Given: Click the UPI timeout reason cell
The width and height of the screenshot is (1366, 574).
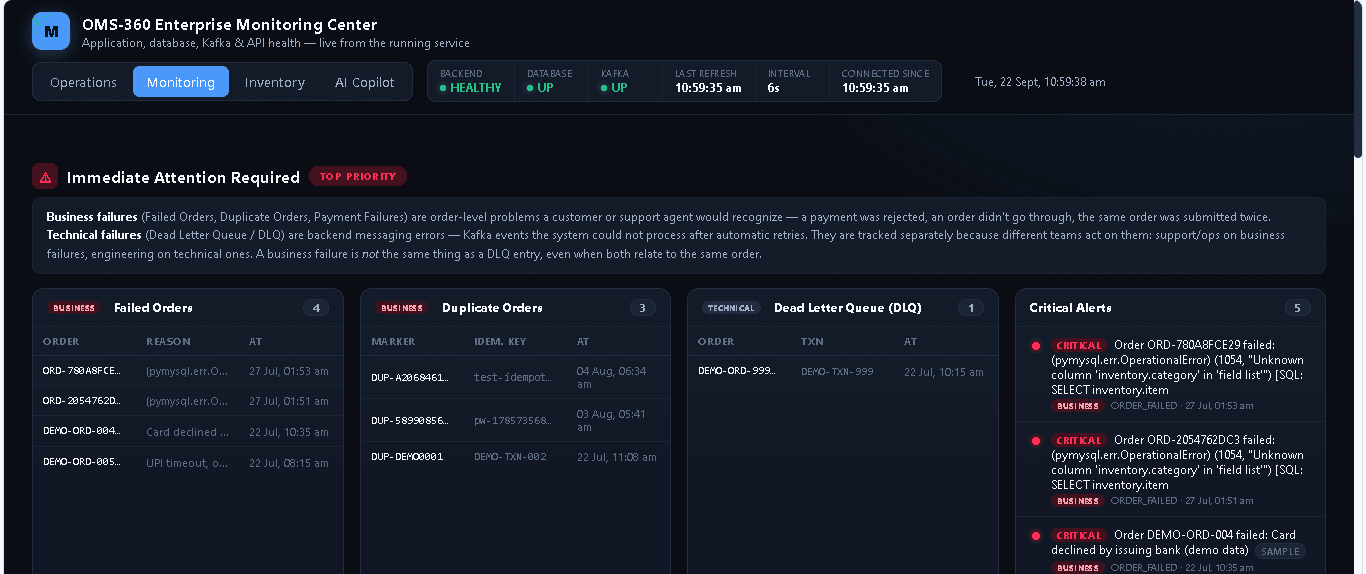Looking at the screenshot, I should [x=188, y=463].
